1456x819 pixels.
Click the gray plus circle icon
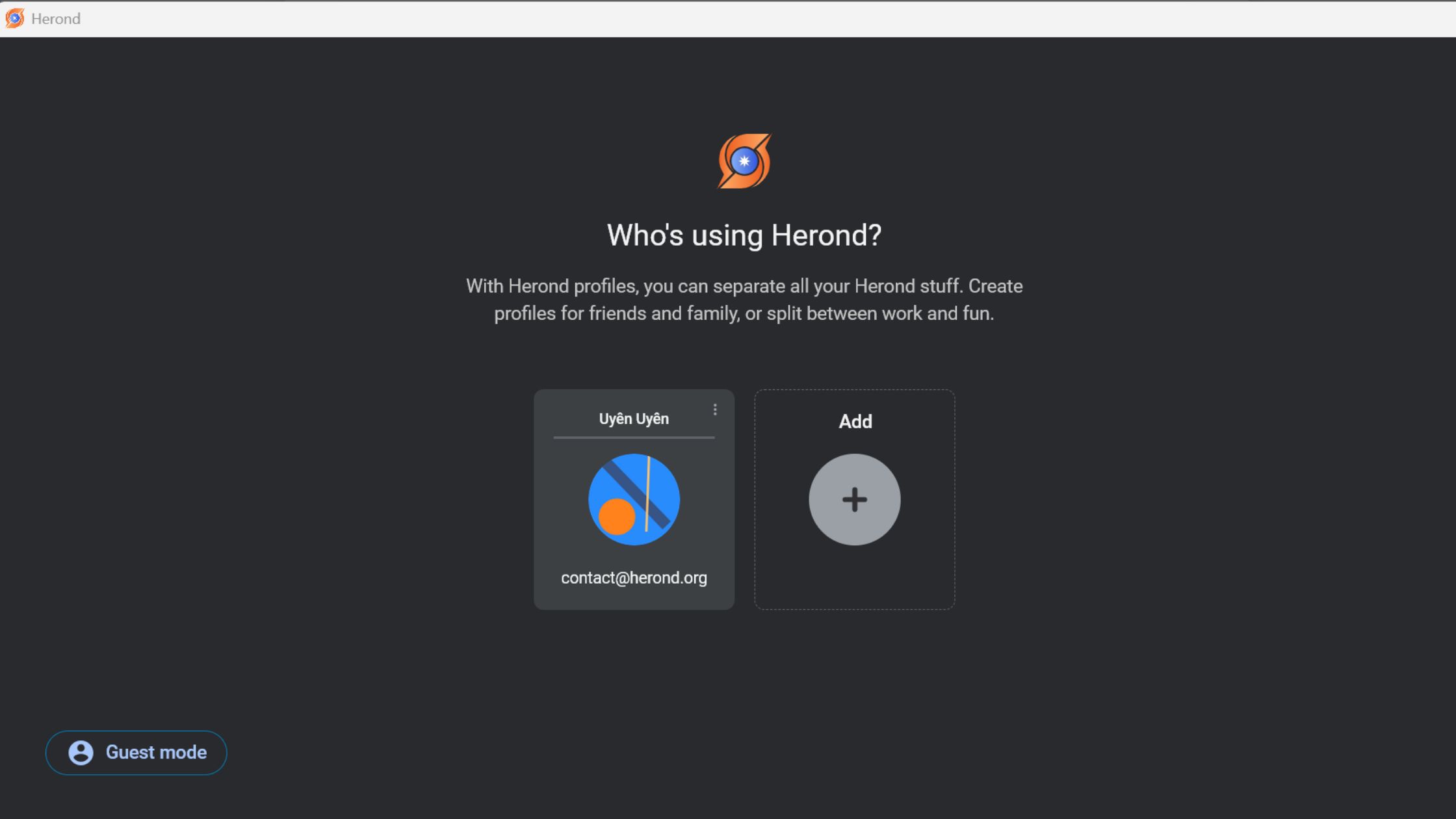click(x=854, y=499)
